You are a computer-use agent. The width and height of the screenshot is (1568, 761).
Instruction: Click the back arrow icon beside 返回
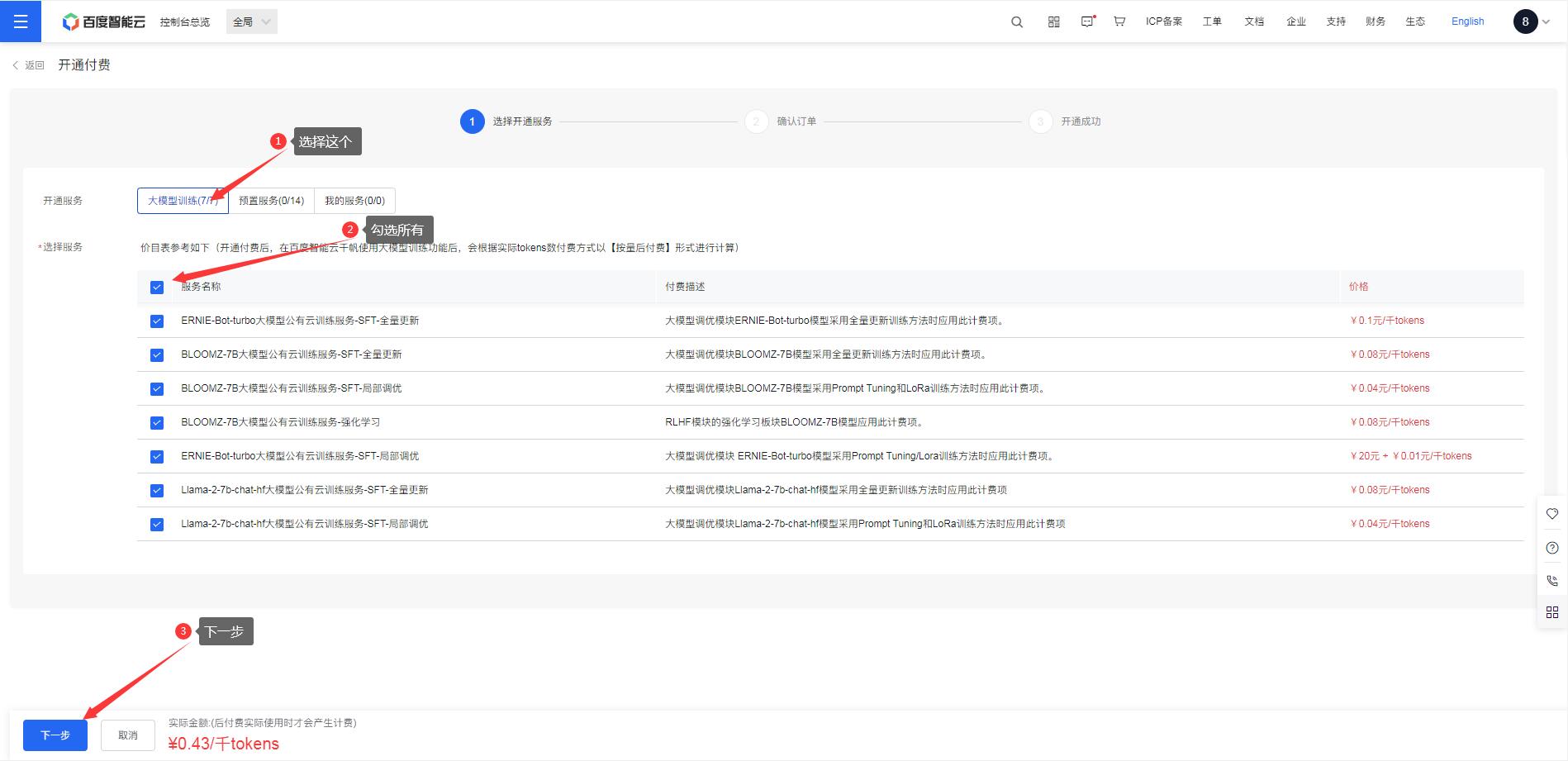15,65
